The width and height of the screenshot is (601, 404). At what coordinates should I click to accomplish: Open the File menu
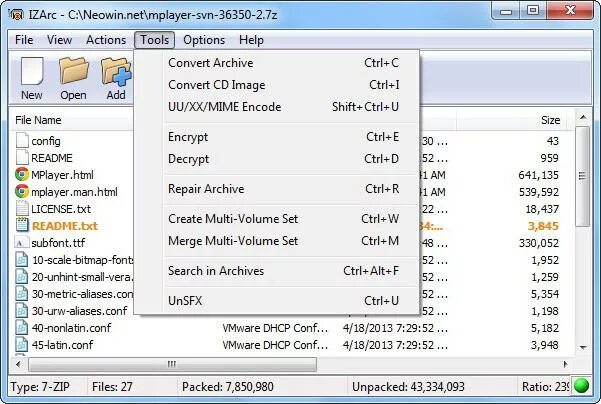24,40
